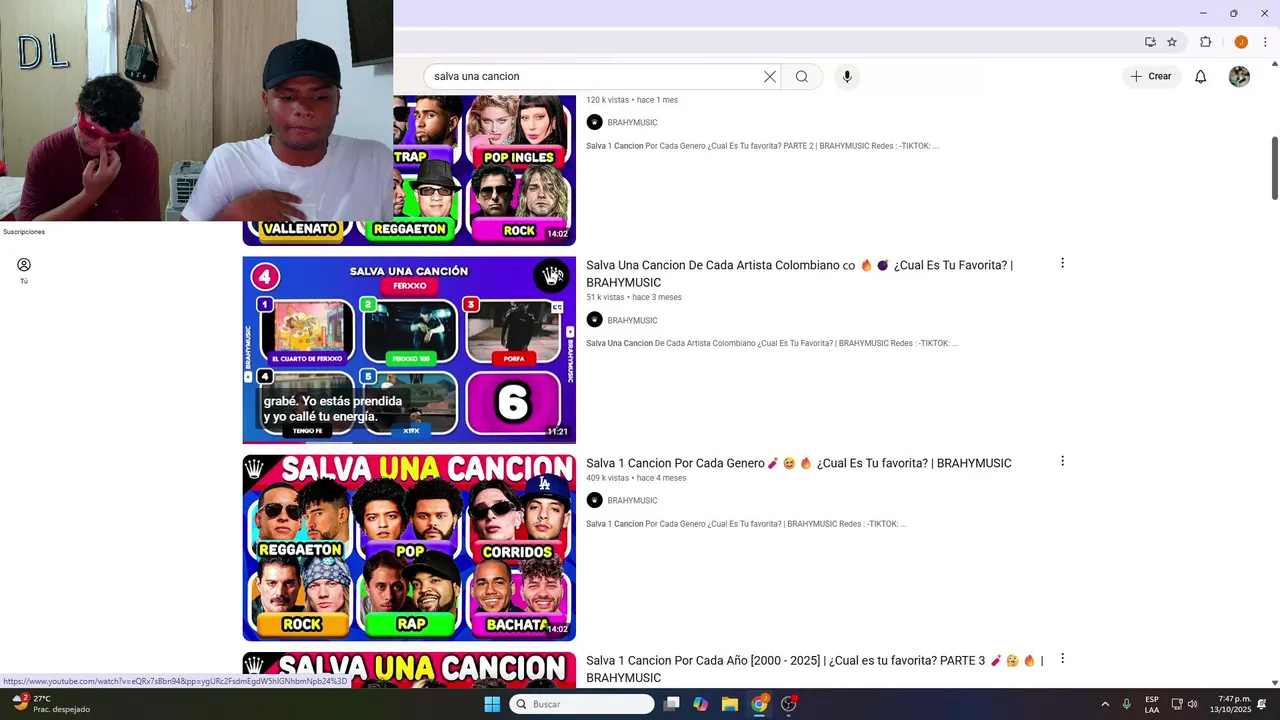Click the '51 k vistas • hace 3 meses' text
1280x720 pixels.
pyautogui.click(x=634, y=298)
